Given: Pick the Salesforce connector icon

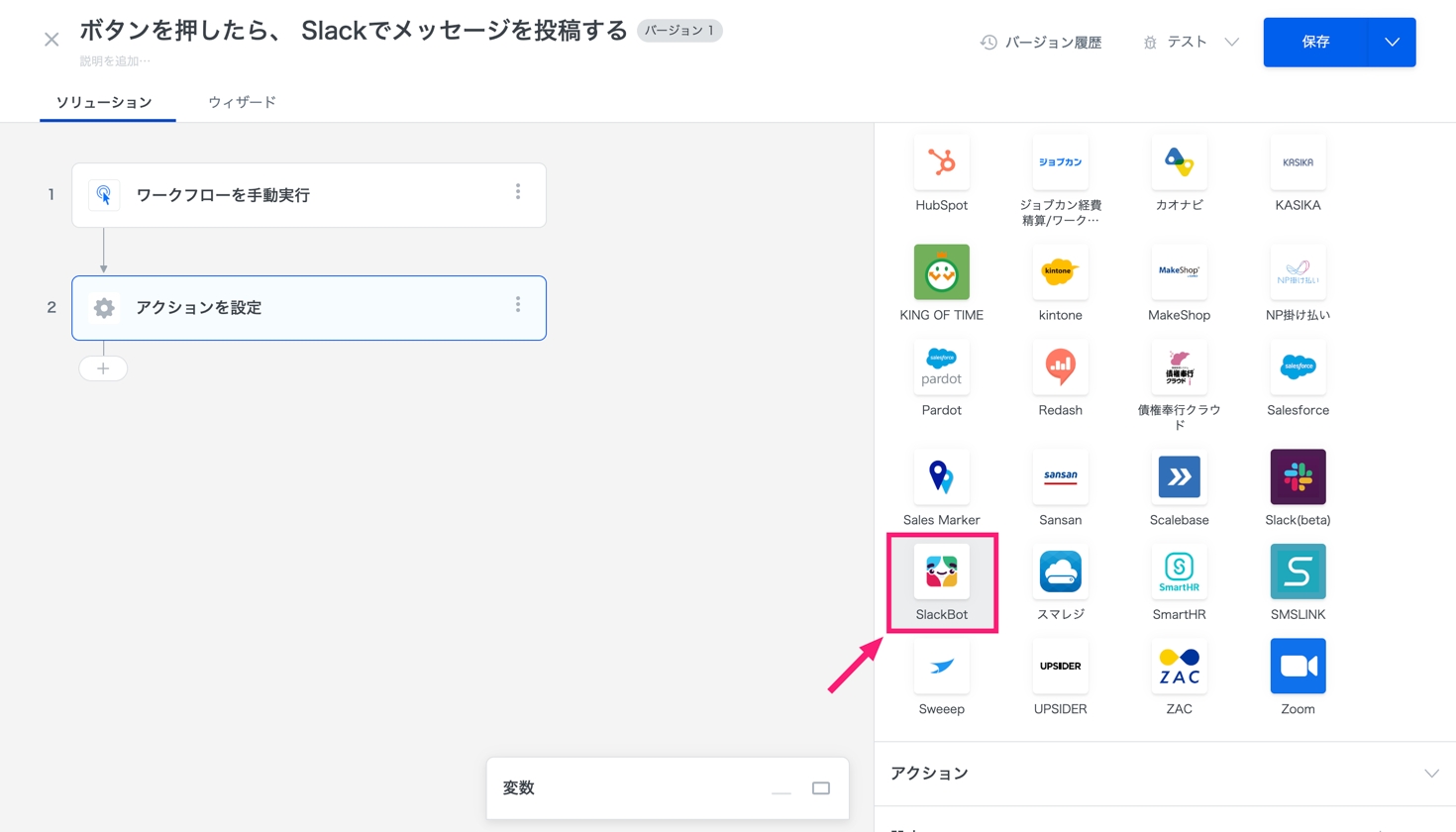Looking at the screenshot, I should click(1298, 367).
